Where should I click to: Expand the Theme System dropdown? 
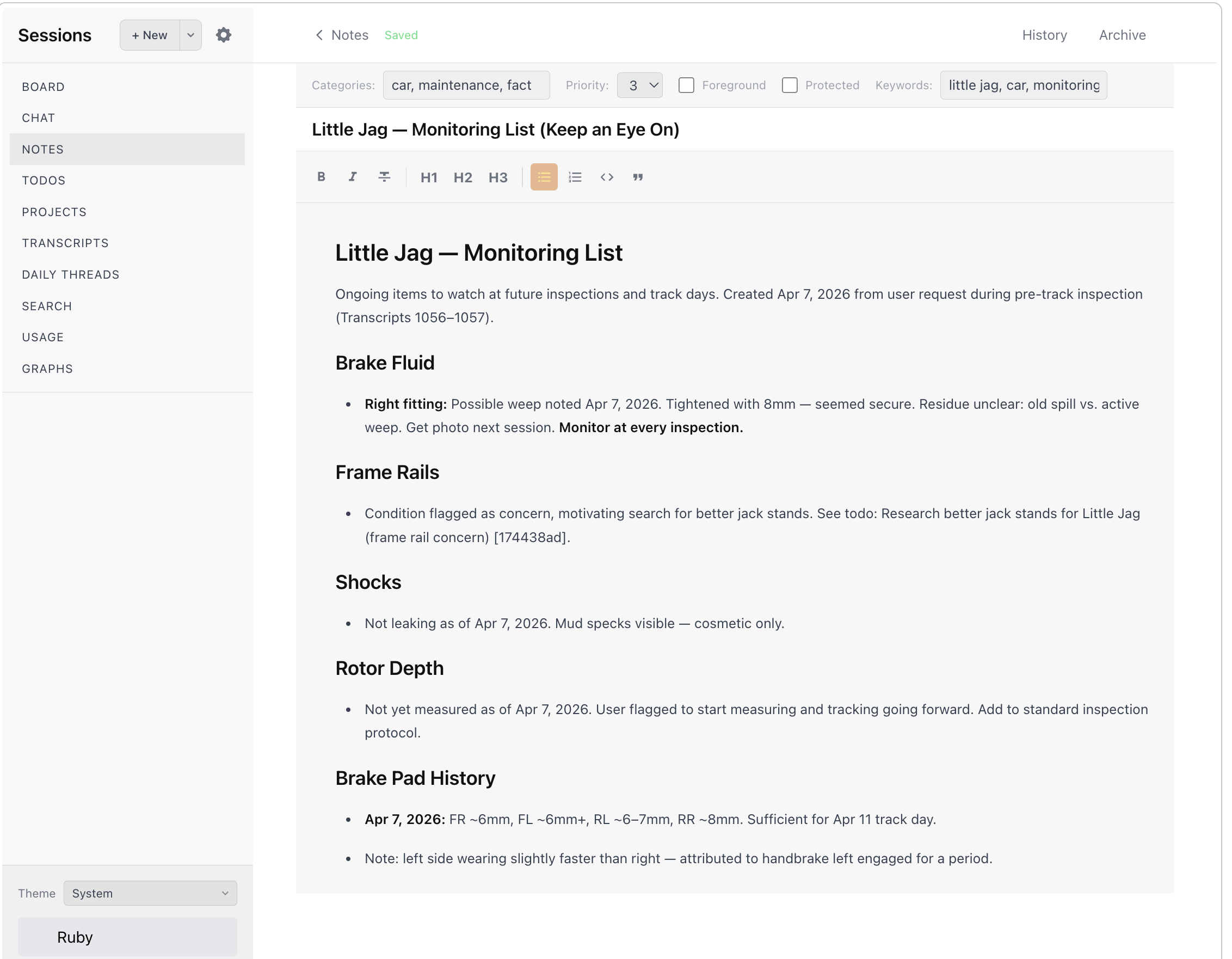point(150,893)
